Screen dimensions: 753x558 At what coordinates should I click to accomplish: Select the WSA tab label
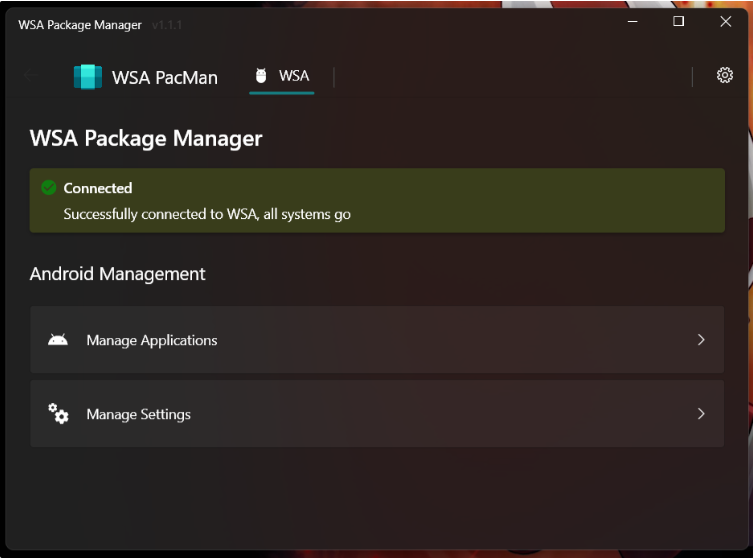coord(294,76)
